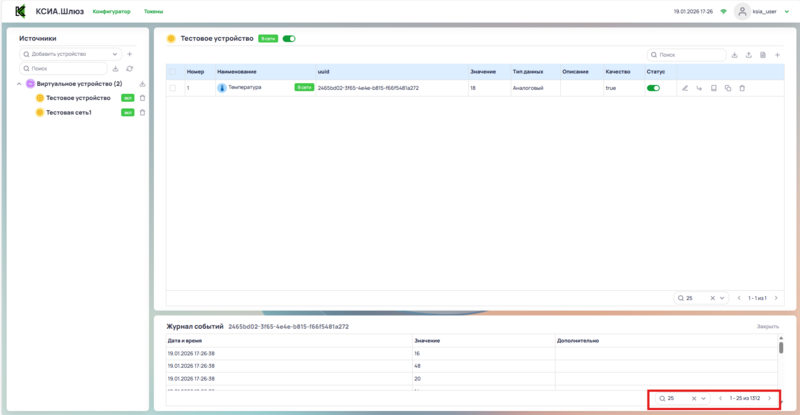Toggle the Тестовое устройство online switch
The width and height of the screenshot is (800, 415).
pos(289,38)
